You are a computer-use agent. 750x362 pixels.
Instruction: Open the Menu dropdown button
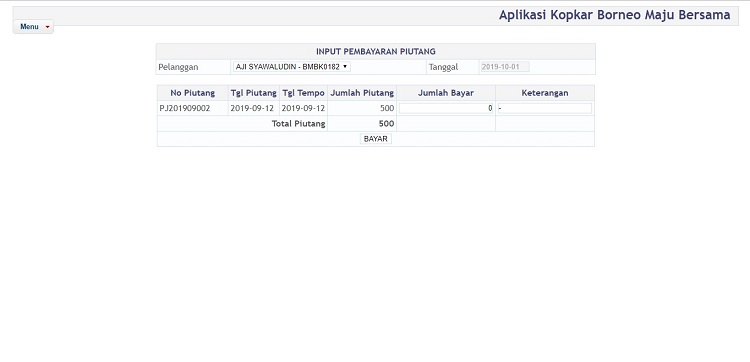tap(33, 27)
